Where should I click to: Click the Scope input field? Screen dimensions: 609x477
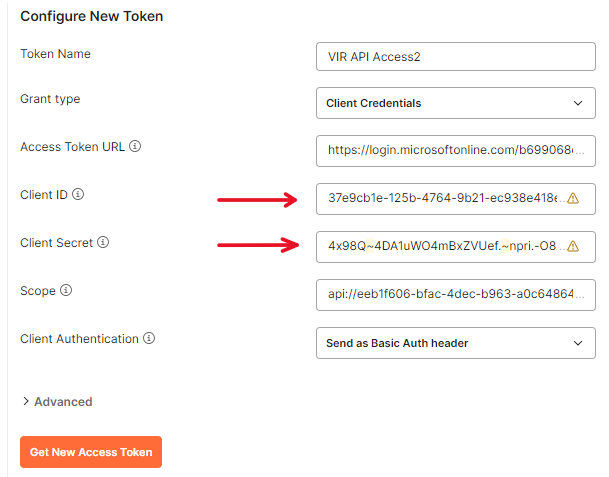[x=455, y=295]
